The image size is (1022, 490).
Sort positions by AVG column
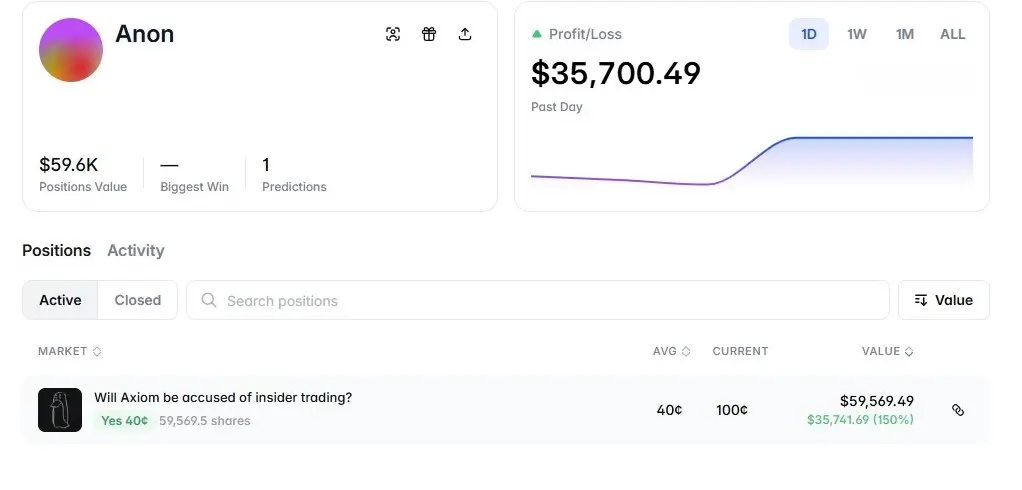tap(671, 351)
